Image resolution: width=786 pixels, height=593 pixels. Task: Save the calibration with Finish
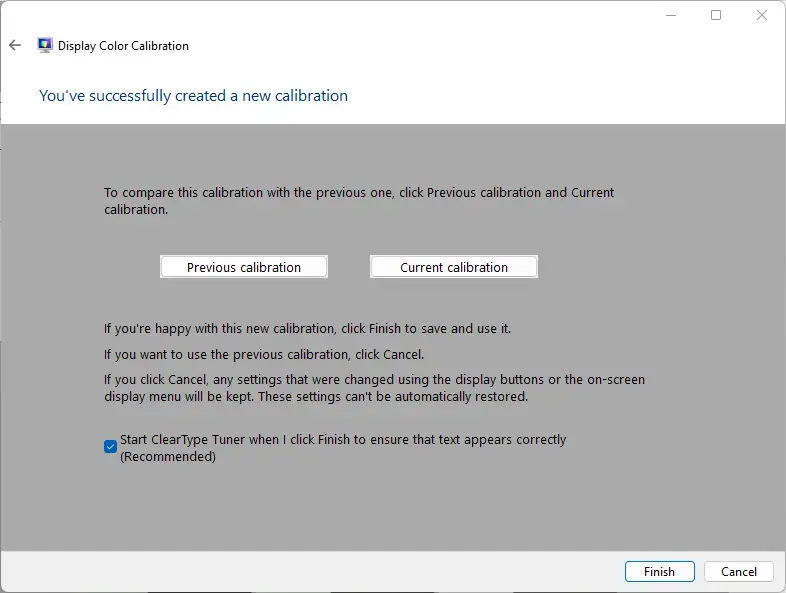point(659,571)
